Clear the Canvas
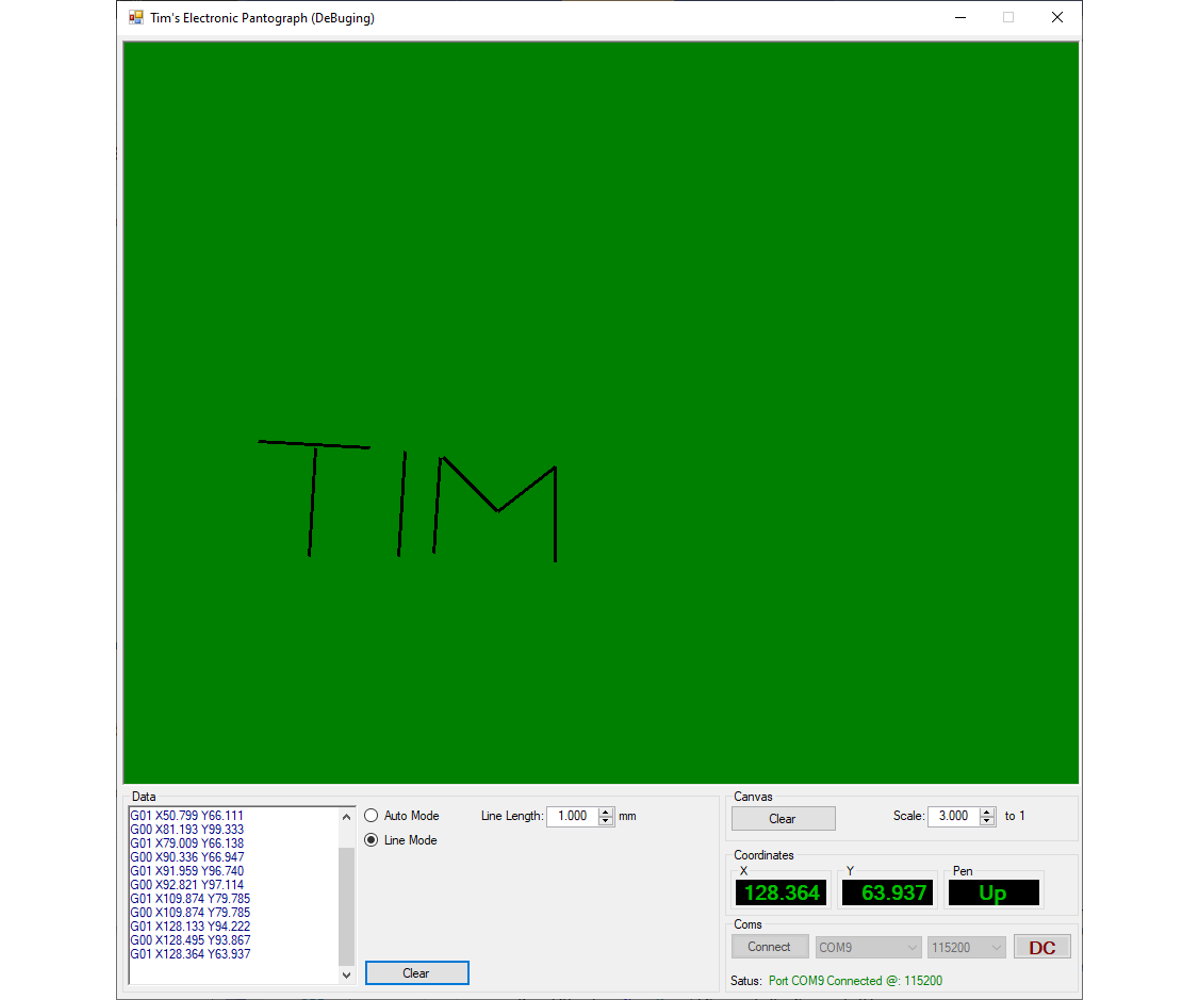This screenshot has height=1000, width=1200. (783, 818)
